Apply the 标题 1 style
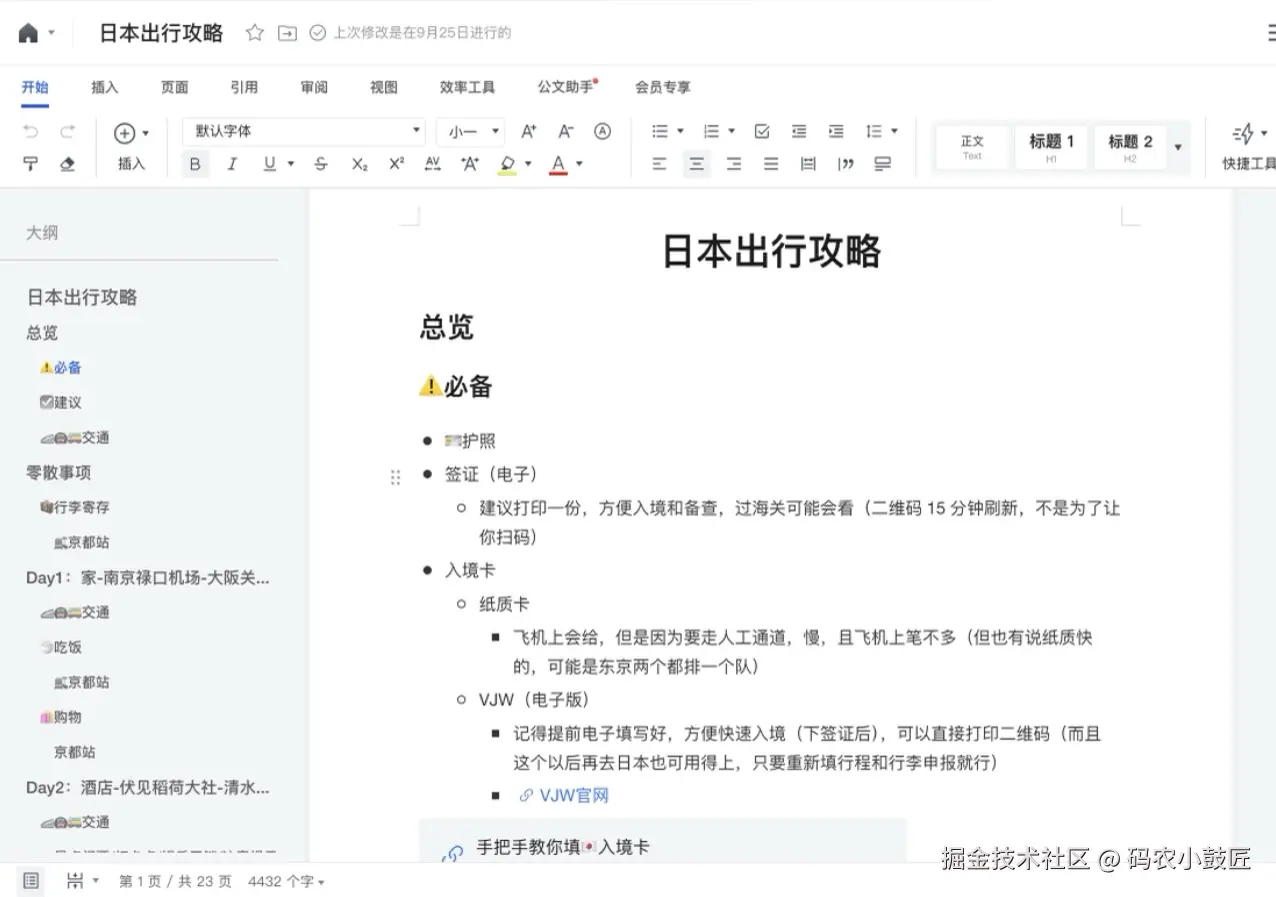The height and width of the screenshot is (897, 1276). pos(1050,146)
